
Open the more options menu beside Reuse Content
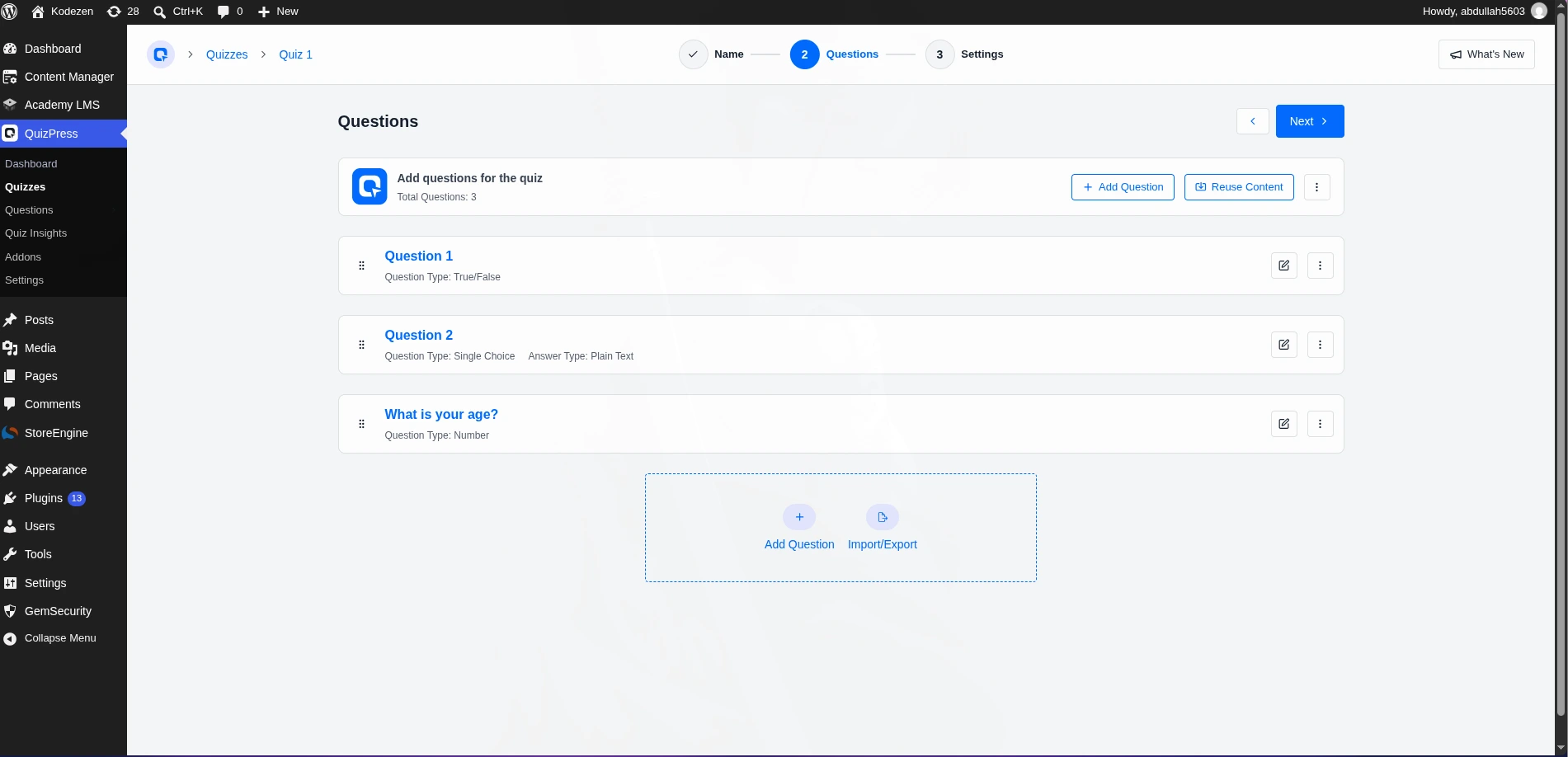(1316, 187)
